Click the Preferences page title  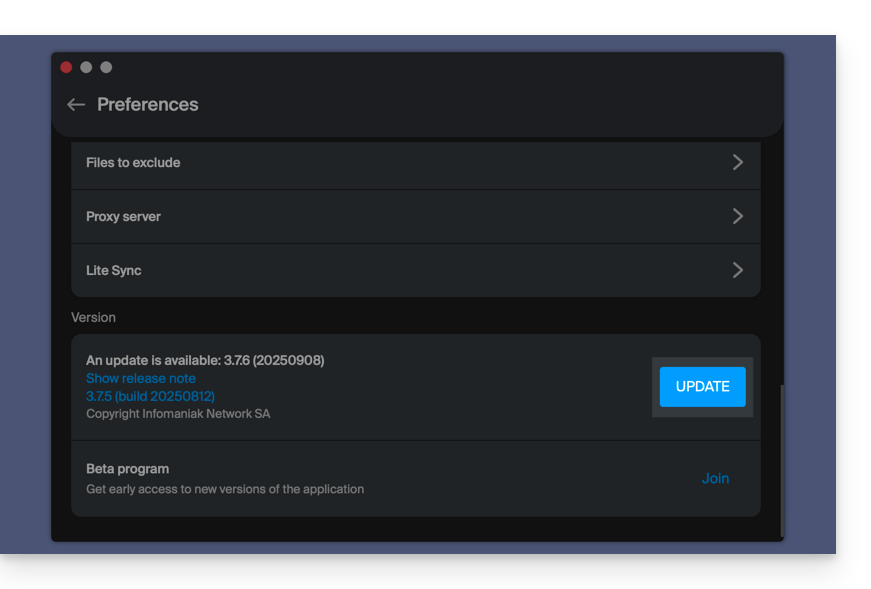[x=148, y=105]
